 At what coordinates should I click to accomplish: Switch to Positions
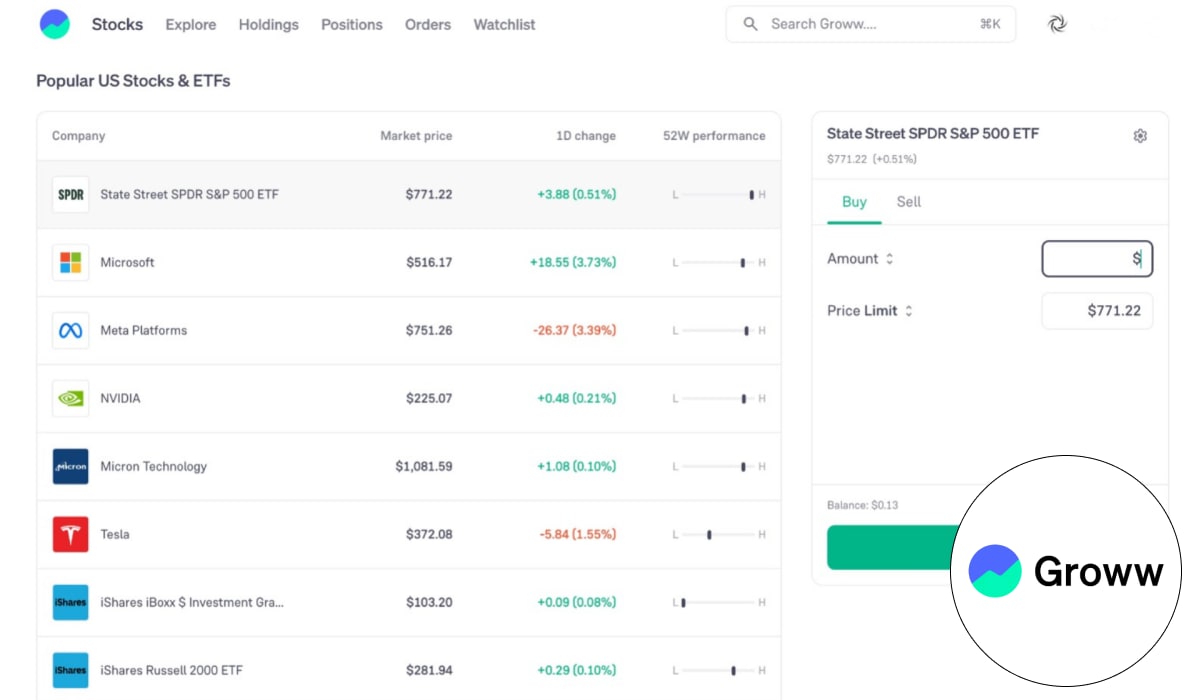coord(352,24)
